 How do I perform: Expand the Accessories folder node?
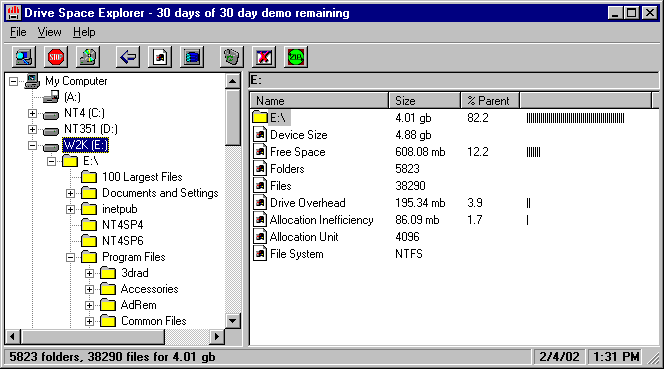point(89,289)
